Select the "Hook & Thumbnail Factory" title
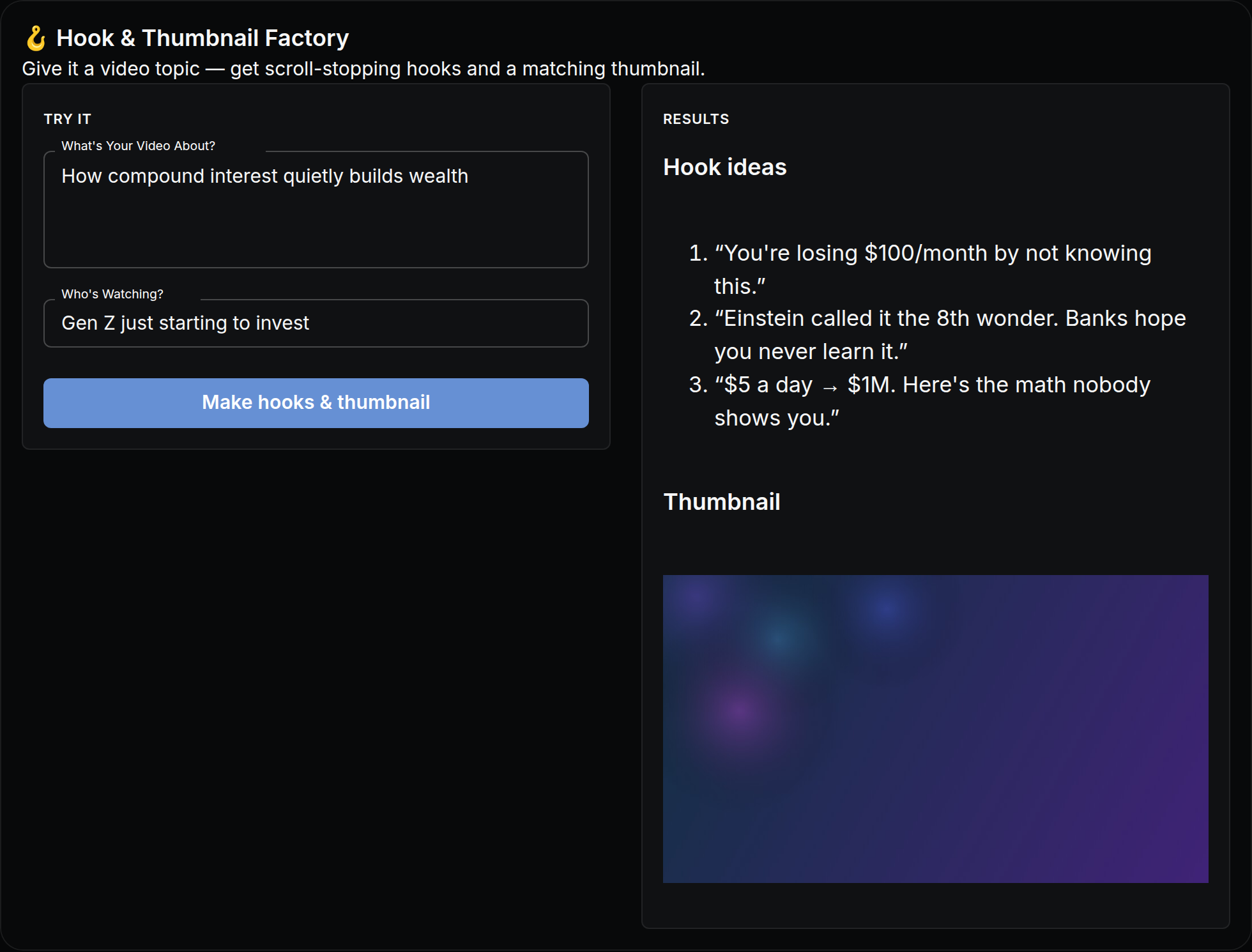The image size is (1252, 952). pos(202,38)
